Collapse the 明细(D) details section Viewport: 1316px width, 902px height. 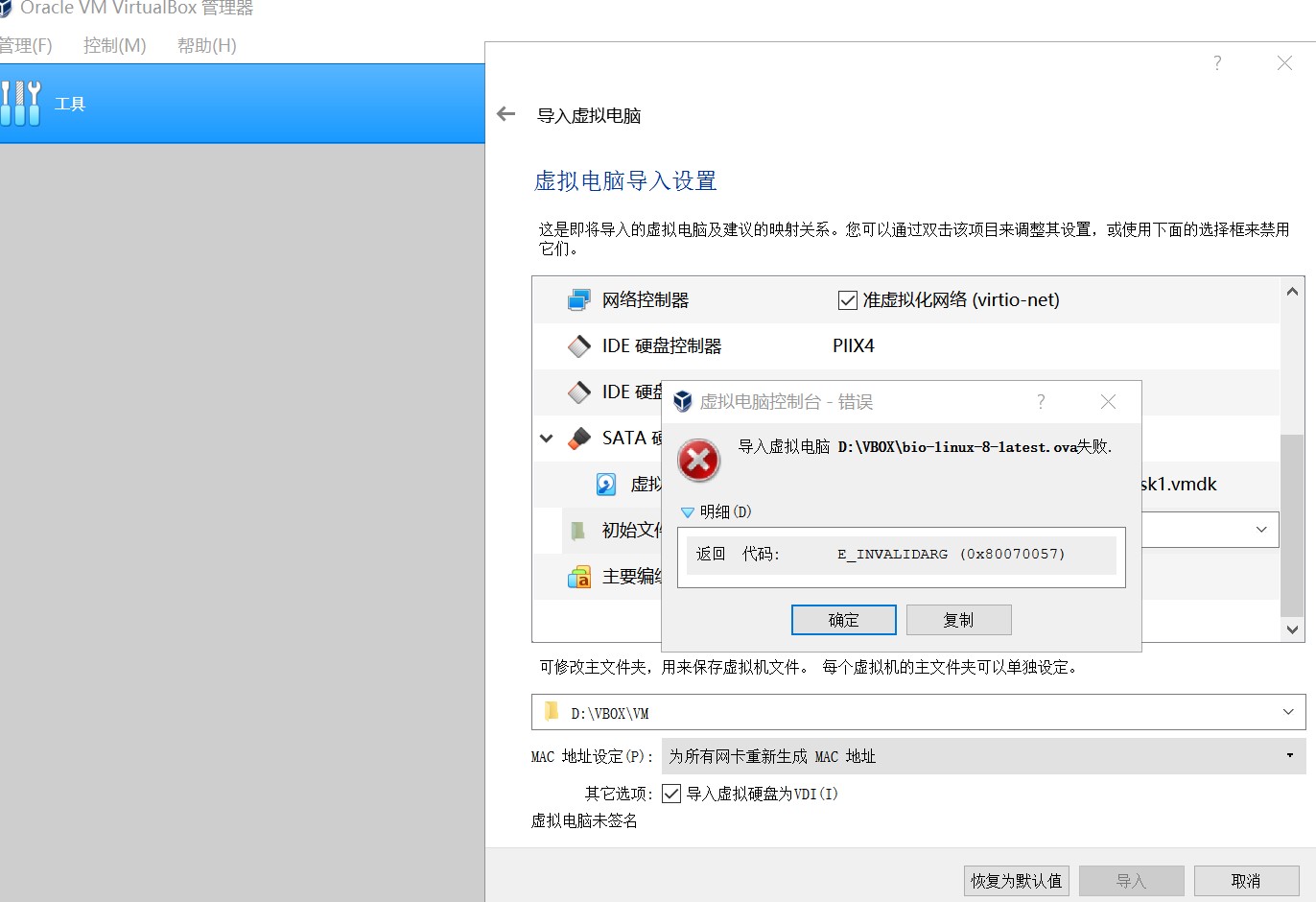point(687,512)
